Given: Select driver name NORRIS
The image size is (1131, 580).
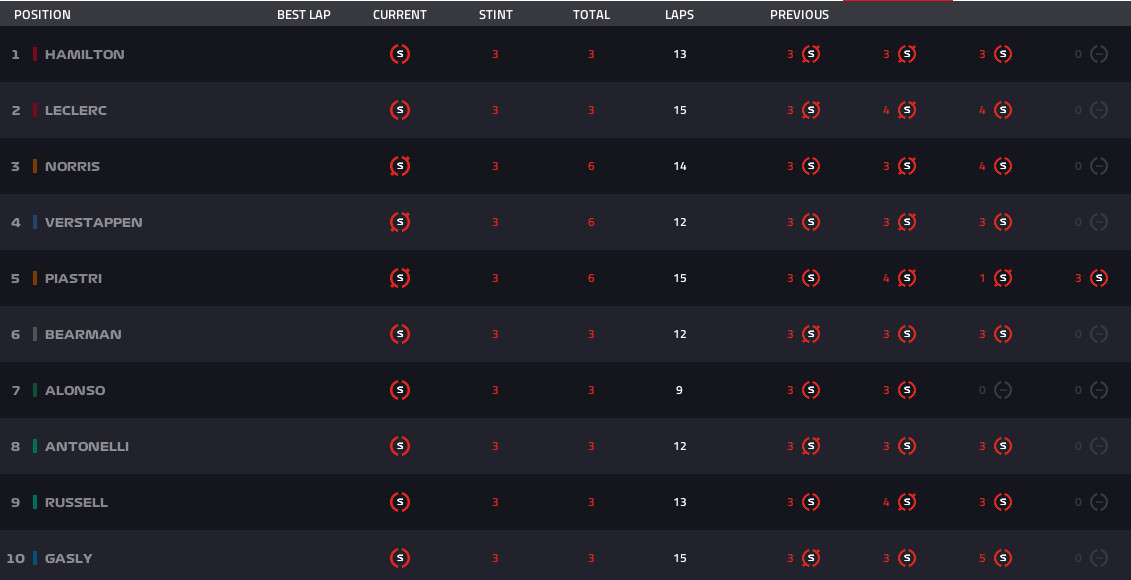Looking at the screenshot, I should (72, 166).
